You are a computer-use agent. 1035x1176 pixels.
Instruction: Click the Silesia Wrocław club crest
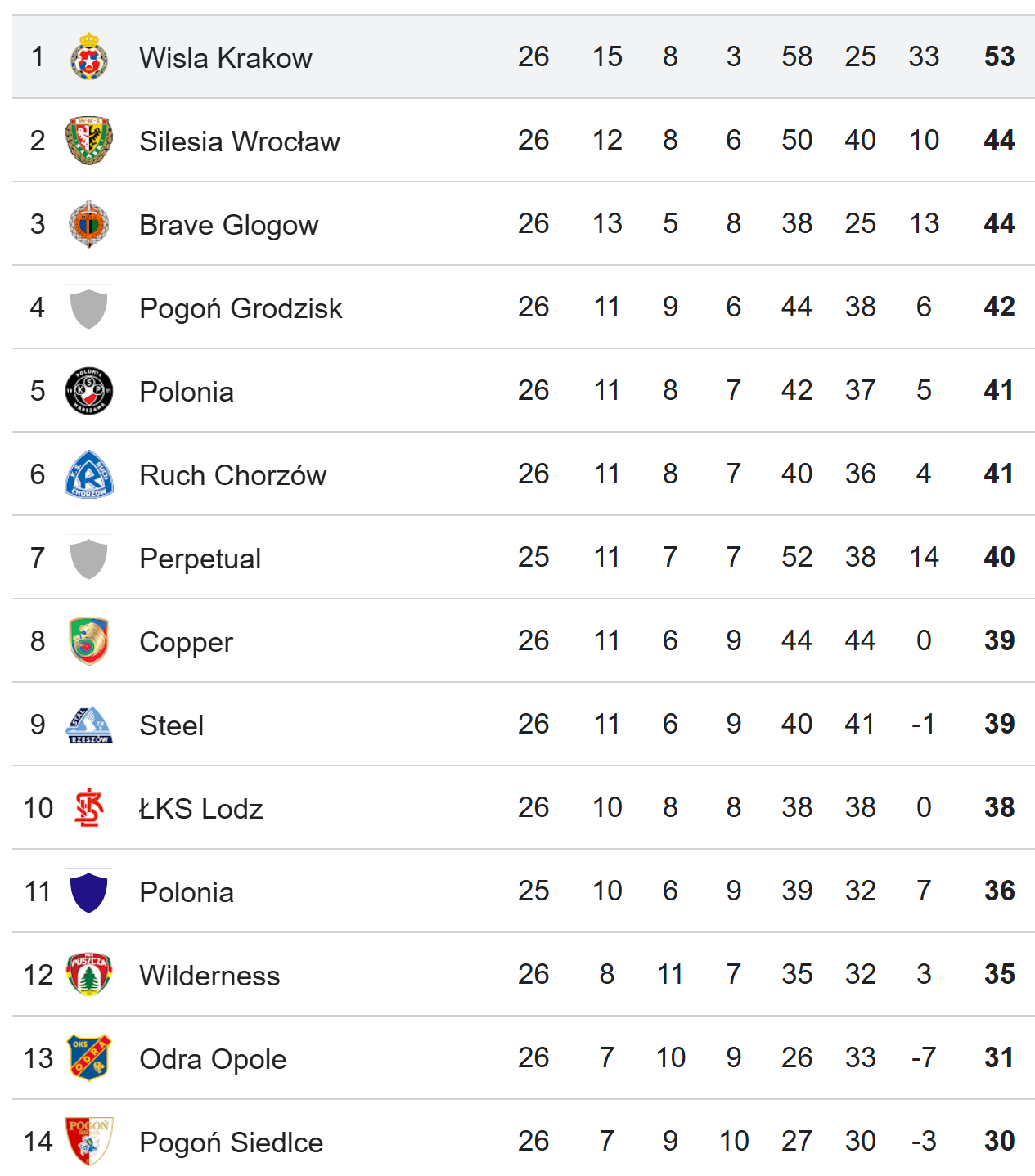pos(89,140)
